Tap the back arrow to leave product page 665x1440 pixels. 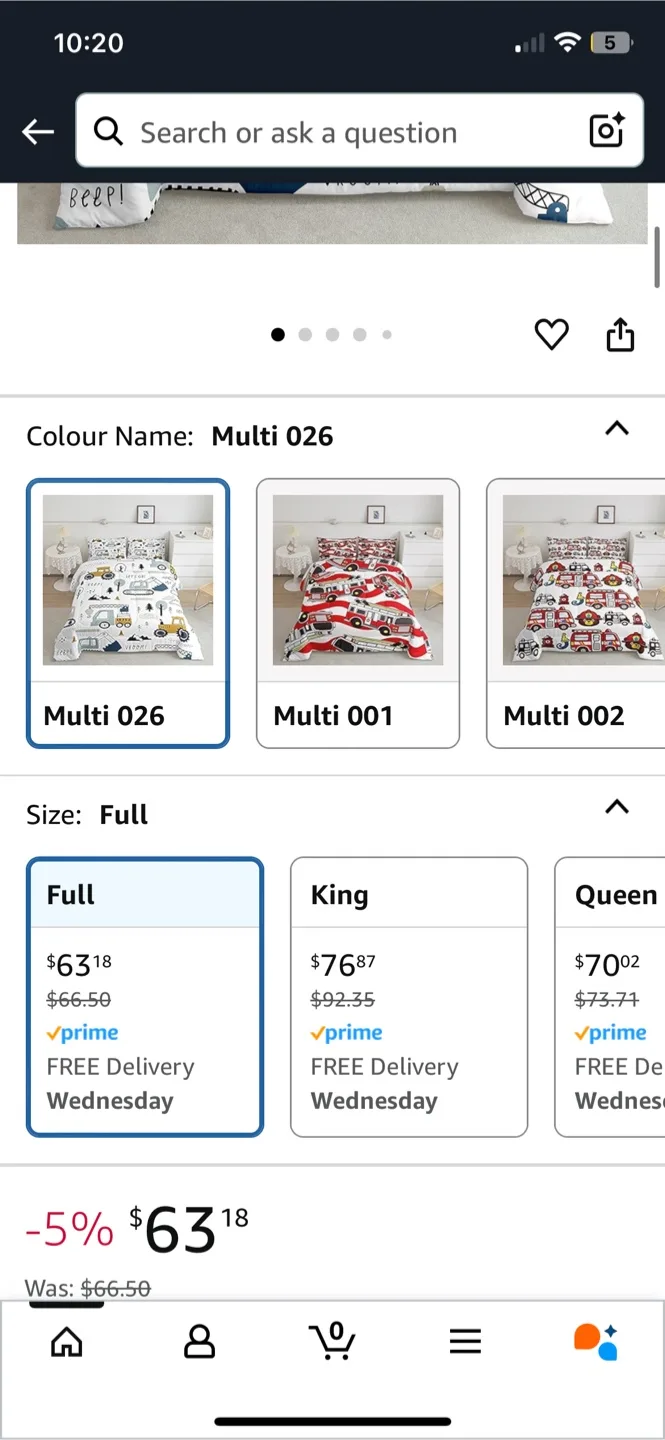37,131
